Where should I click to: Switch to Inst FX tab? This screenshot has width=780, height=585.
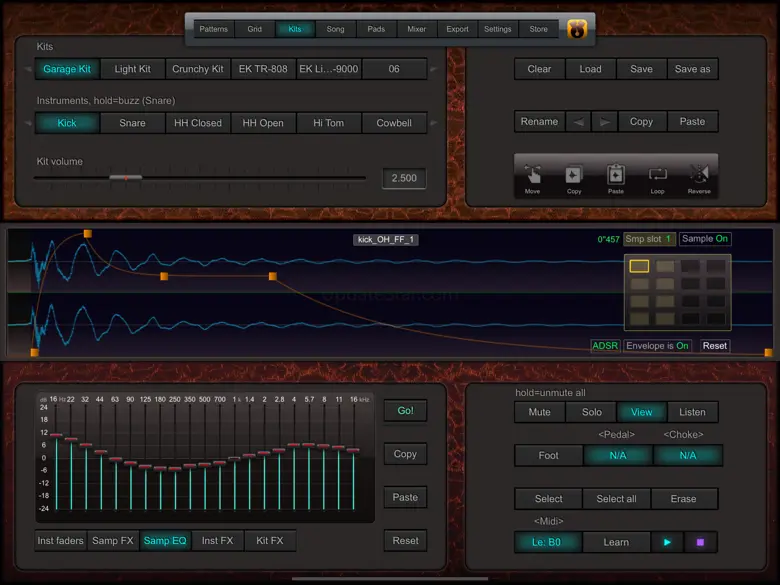217,541
